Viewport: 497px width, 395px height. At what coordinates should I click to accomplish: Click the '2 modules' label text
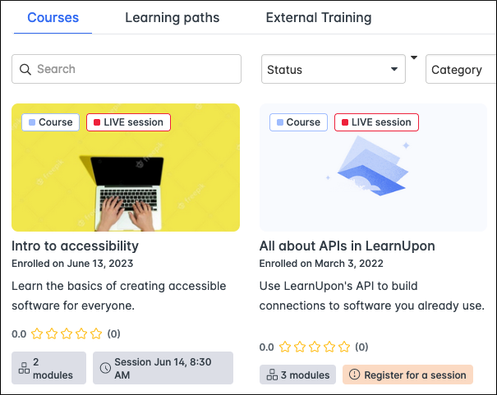(53, 368)
